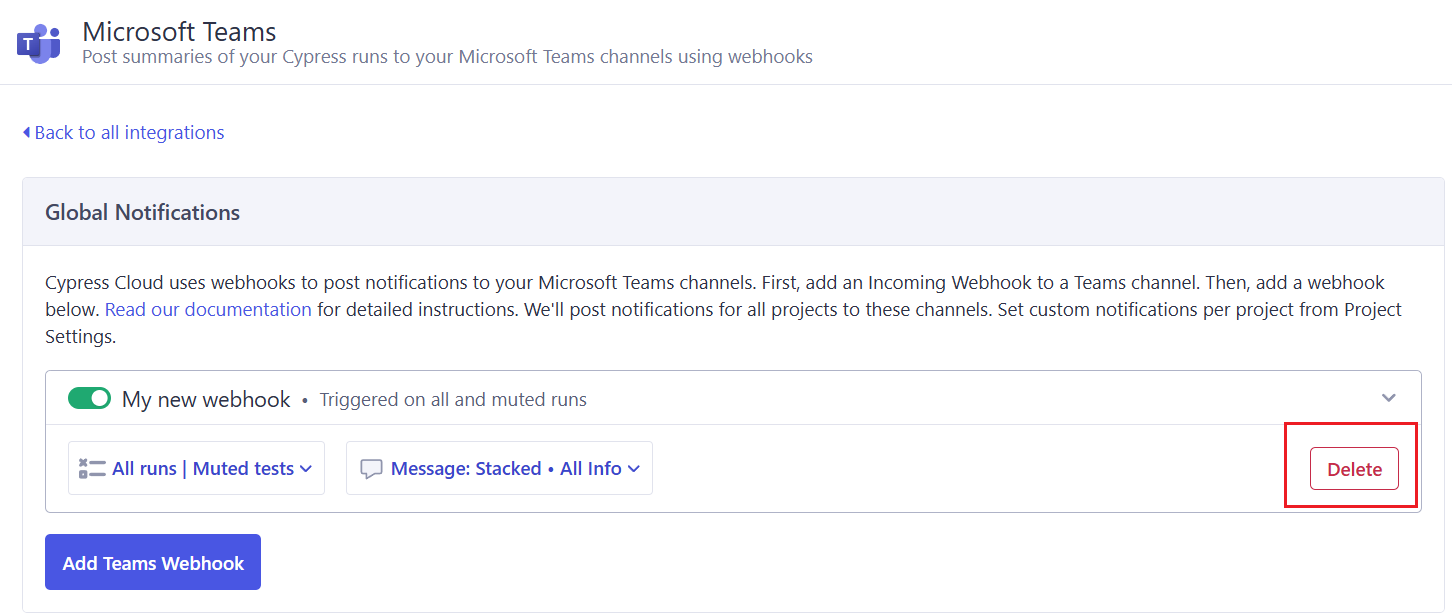Click the Microsoft Teams page title
Image resolution: width=1452 pixels, height=615 pixels.
179,31
